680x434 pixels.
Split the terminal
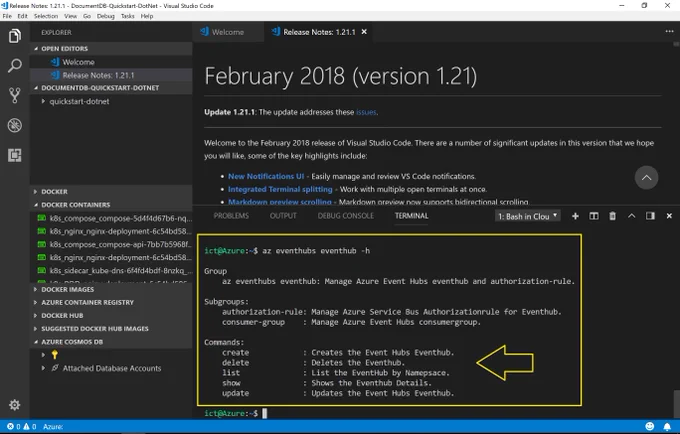click(594, 216)
